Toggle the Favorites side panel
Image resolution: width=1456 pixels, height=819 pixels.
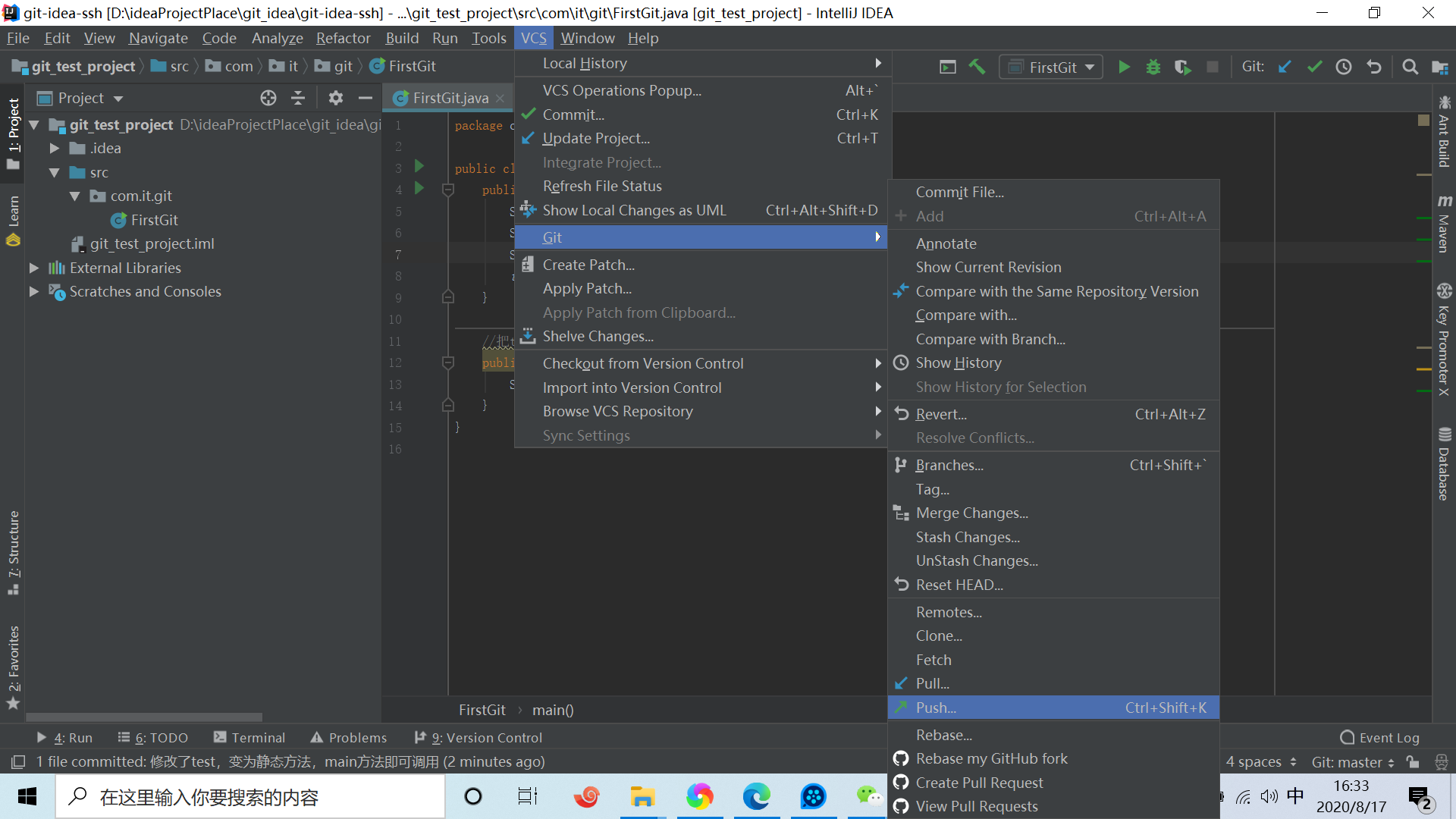(13, 667)
